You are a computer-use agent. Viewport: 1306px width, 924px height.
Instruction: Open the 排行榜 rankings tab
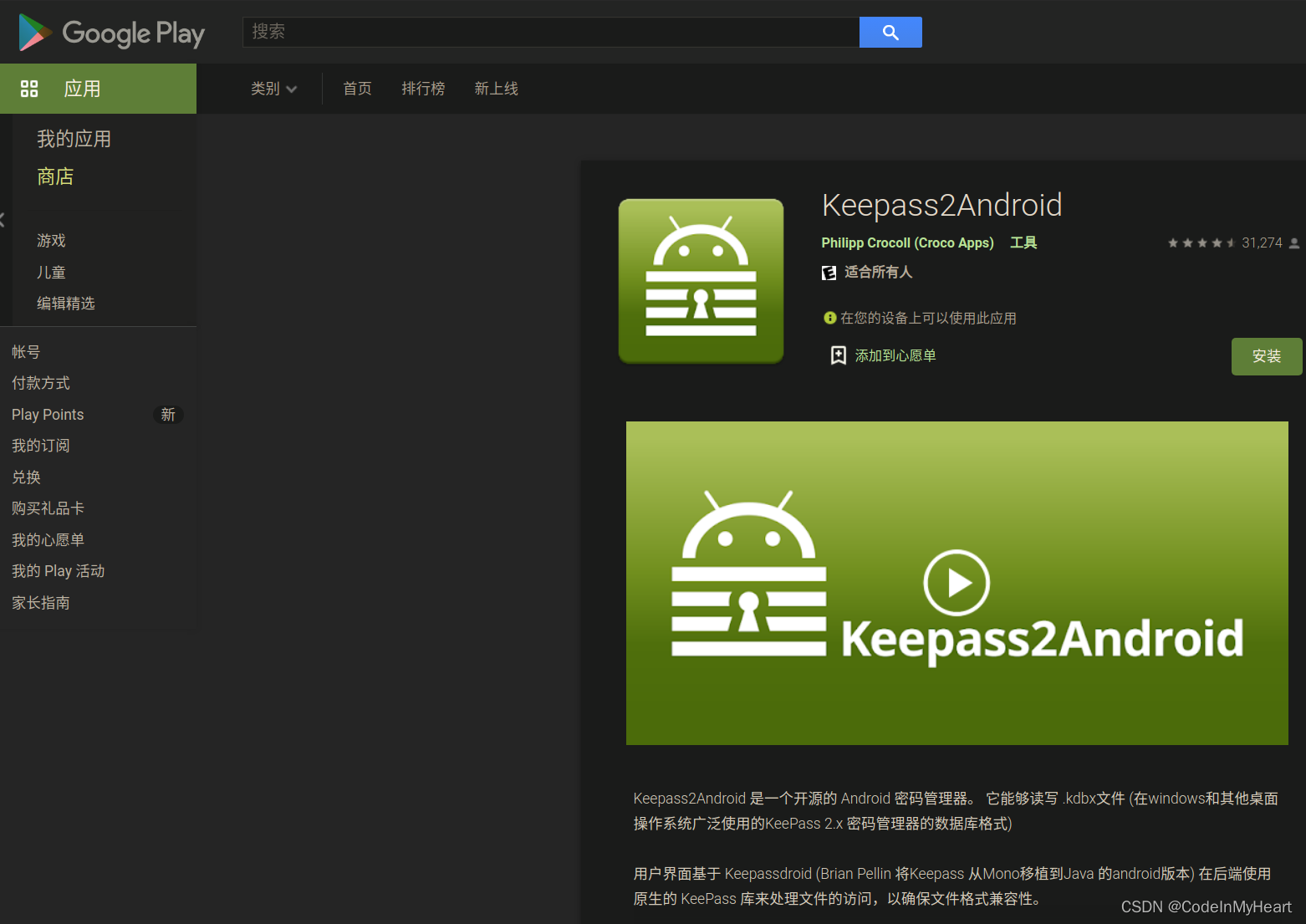coord(423,89)
